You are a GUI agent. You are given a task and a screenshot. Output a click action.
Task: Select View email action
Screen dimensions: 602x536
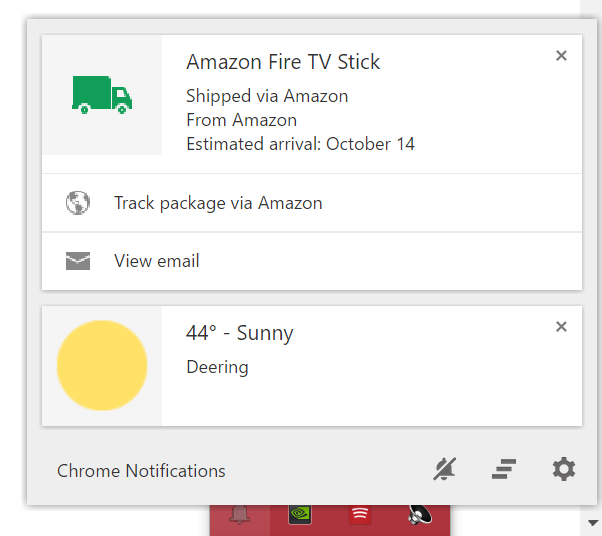157,261
